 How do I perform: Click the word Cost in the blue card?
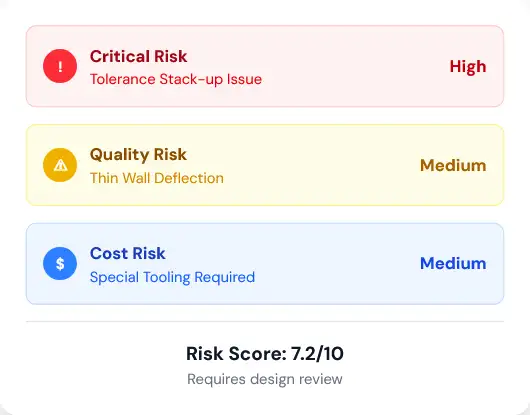tap(109, 253)
